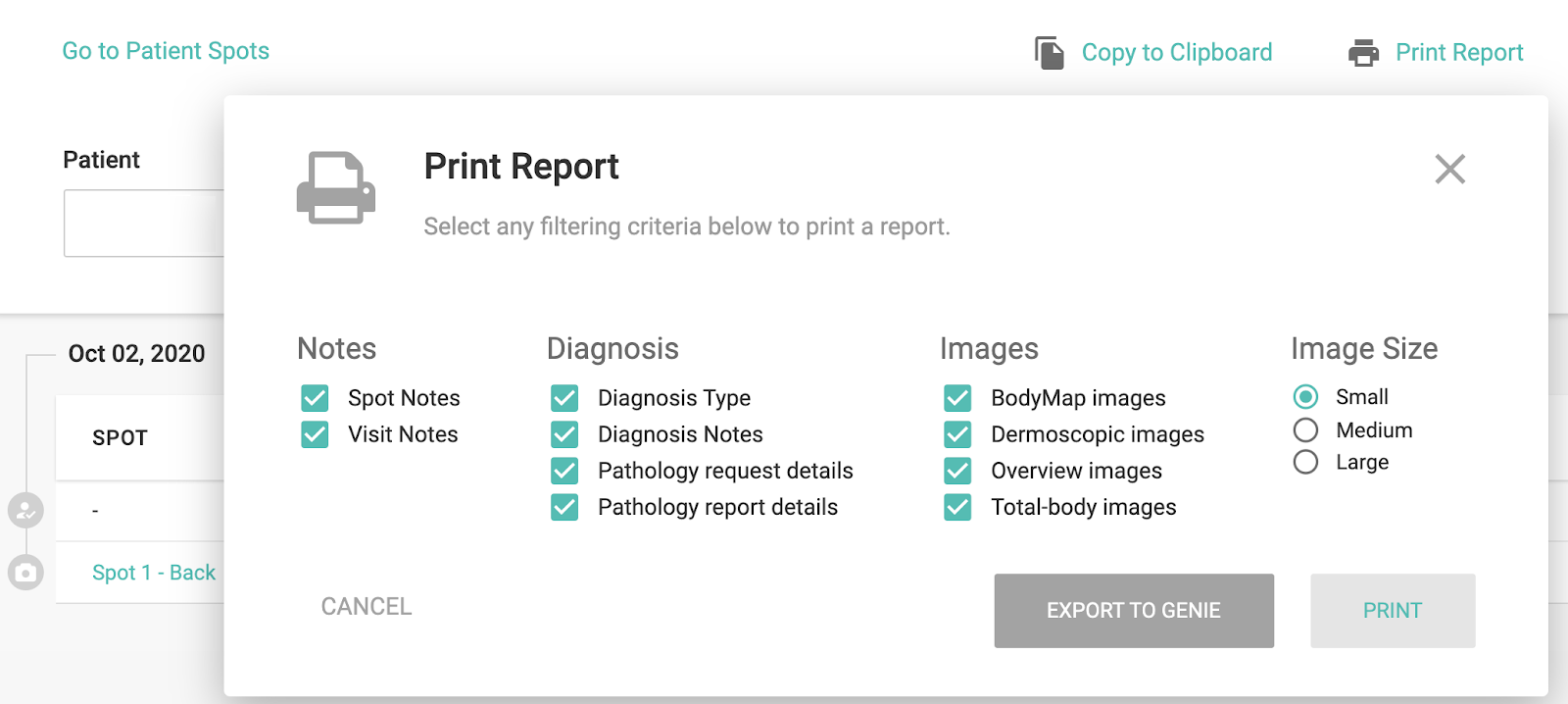This screenshot has width=1568, height=704.
Task: Click the printer icon beside Print Report link
Action: (1363, 53)
